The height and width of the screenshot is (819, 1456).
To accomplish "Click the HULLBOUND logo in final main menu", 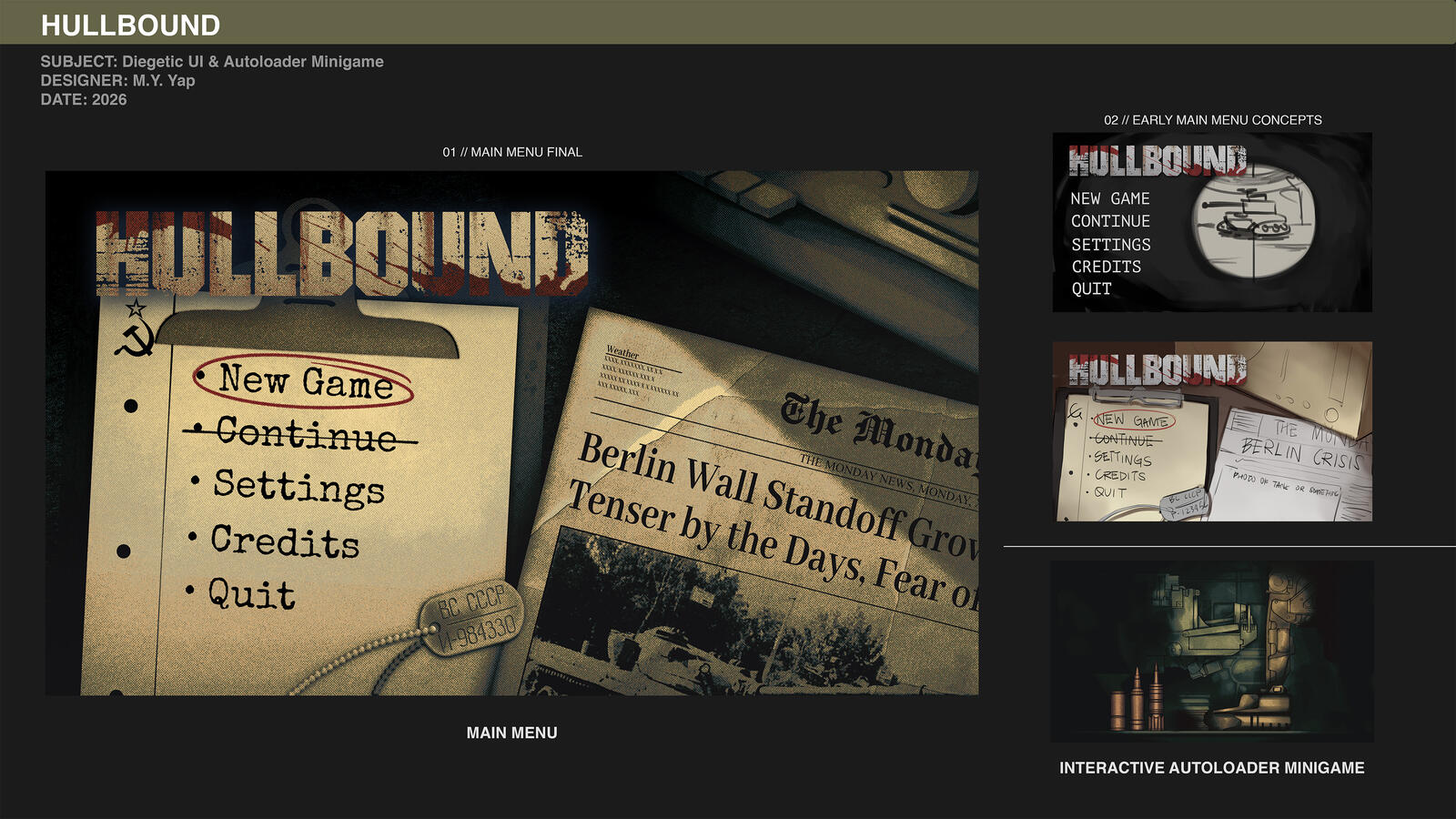I will pos(342,253).
